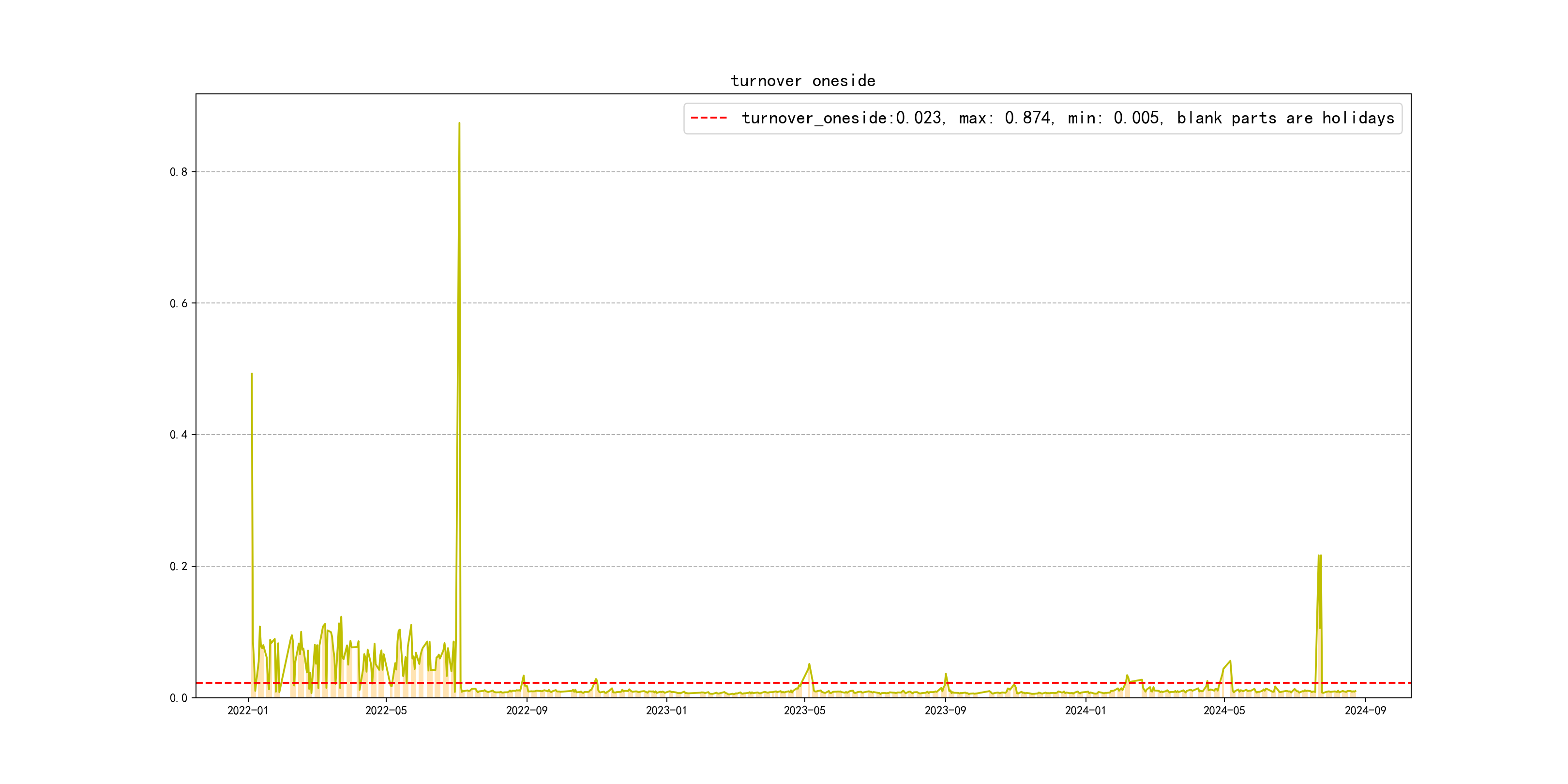
Task: Click the 0.0 y-axis tick label
Action: 179,698
